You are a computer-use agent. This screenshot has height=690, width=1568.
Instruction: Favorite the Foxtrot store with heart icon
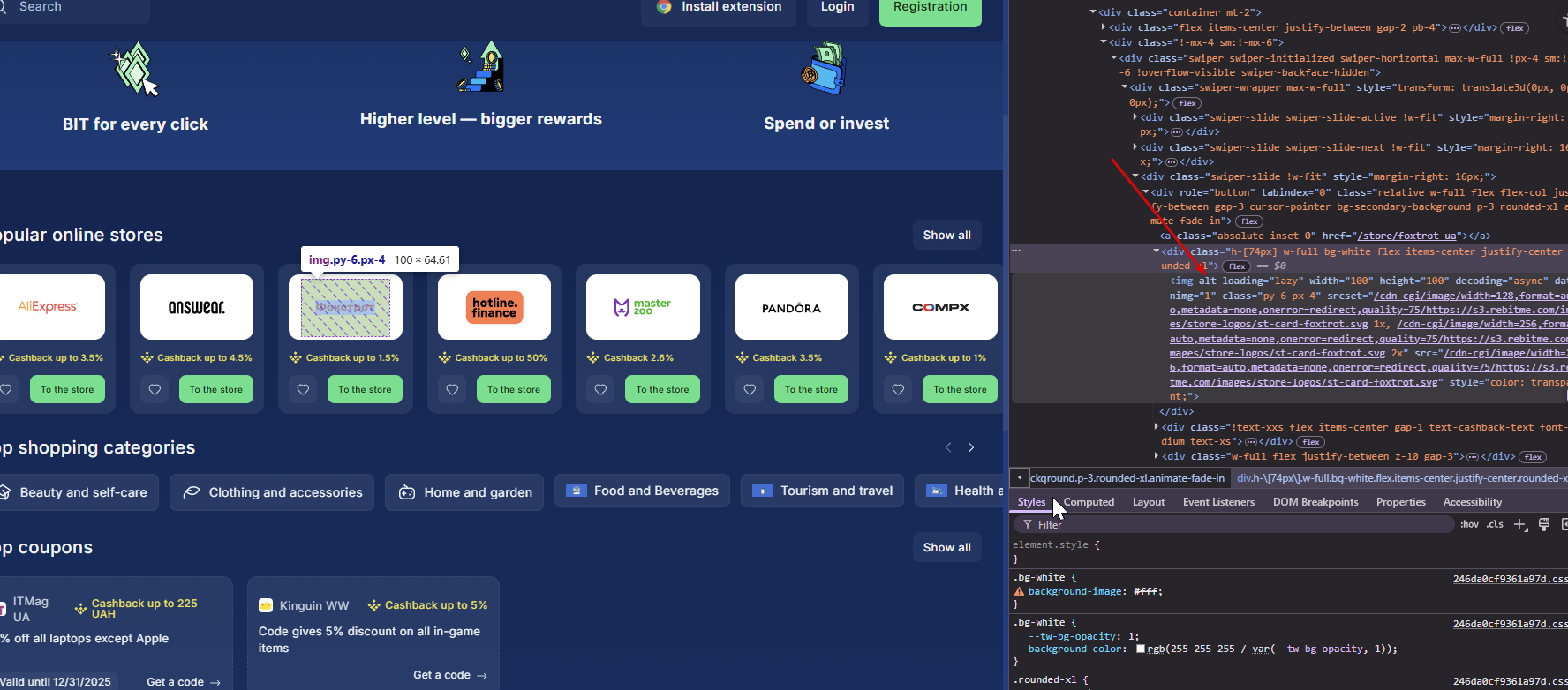click(x=303, y=389)
